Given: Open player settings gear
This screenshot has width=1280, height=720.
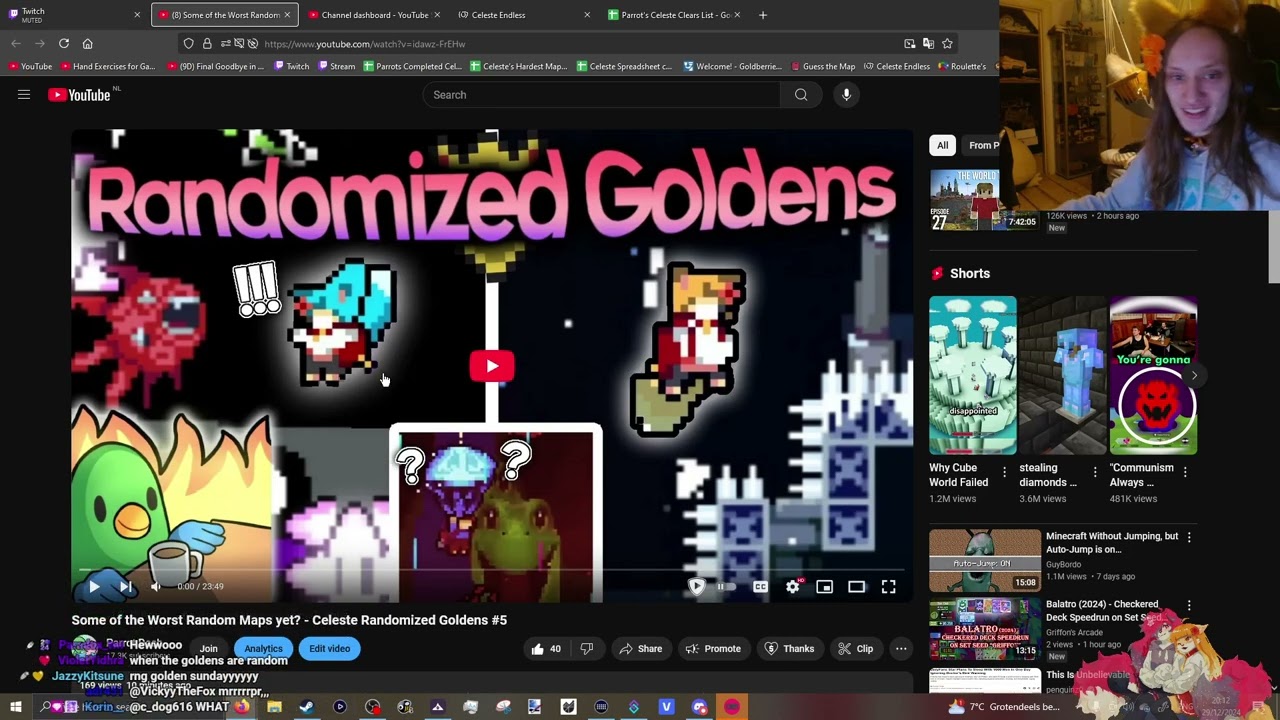Looking at the screenshot, I should (793, 587).
